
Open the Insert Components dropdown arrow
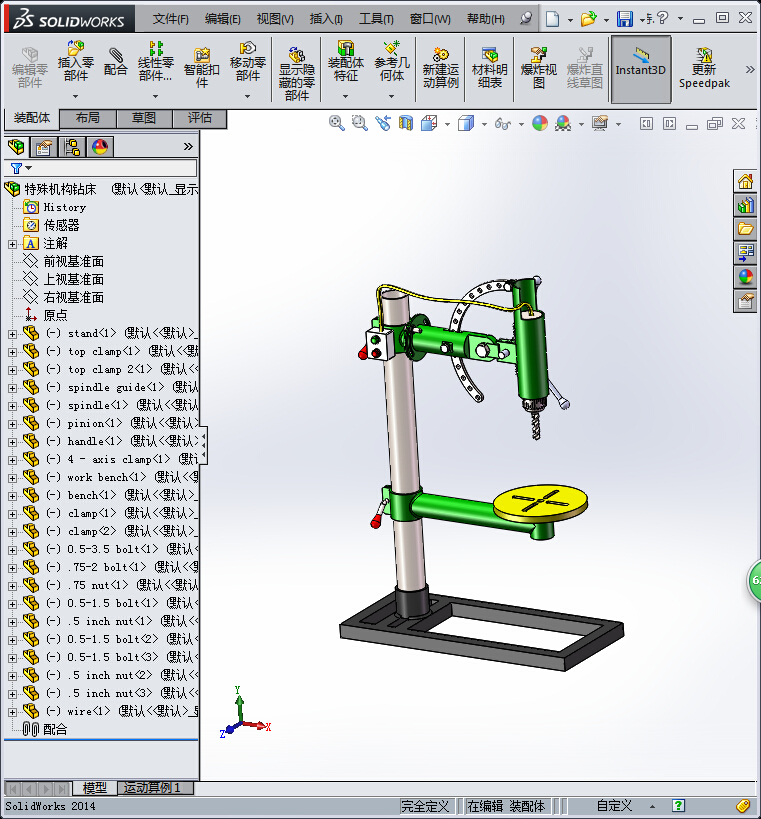coord(76,97)
